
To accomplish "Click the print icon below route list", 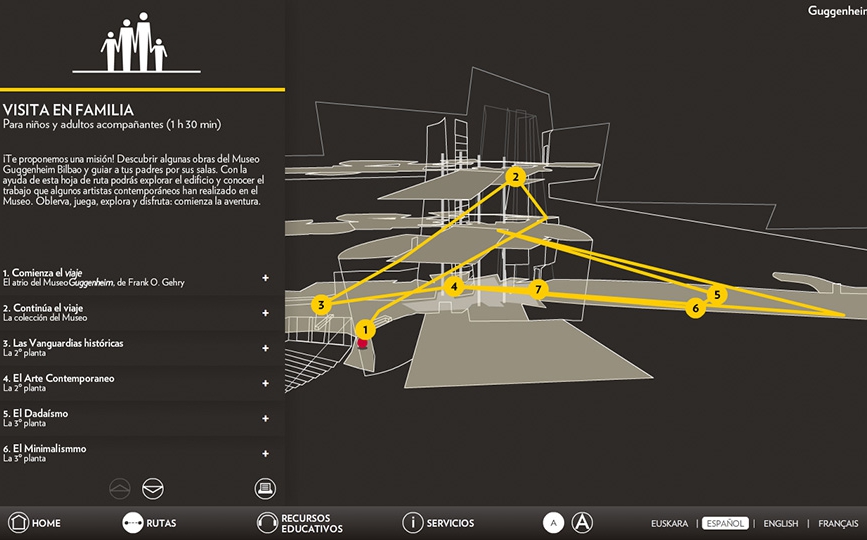I will tap(265, 489).
